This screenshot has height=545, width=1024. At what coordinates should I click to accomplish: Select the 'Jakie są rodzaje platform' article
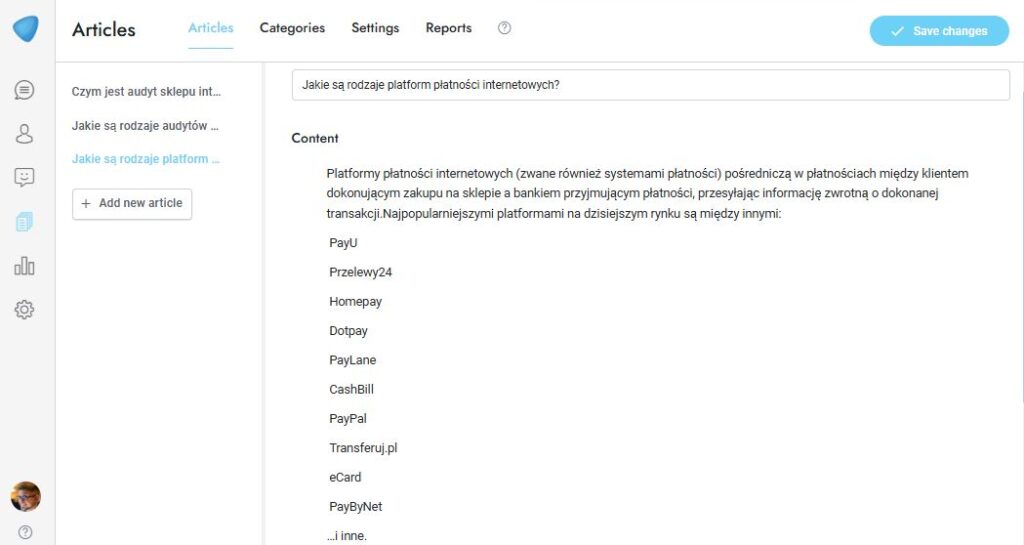coord(146,159)
